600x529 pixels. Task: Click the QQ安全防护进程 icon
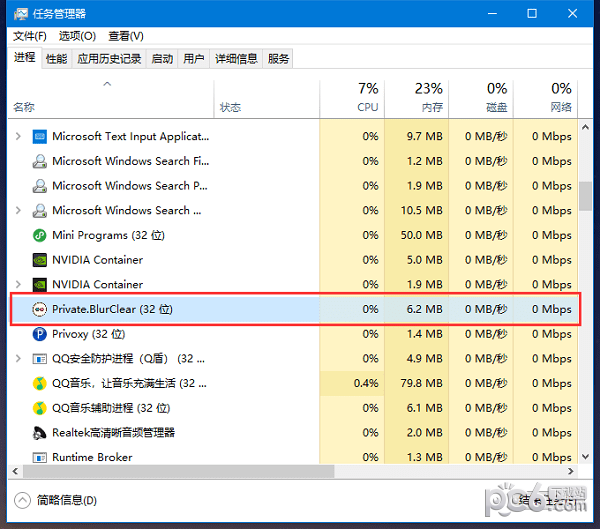point(39,359)
